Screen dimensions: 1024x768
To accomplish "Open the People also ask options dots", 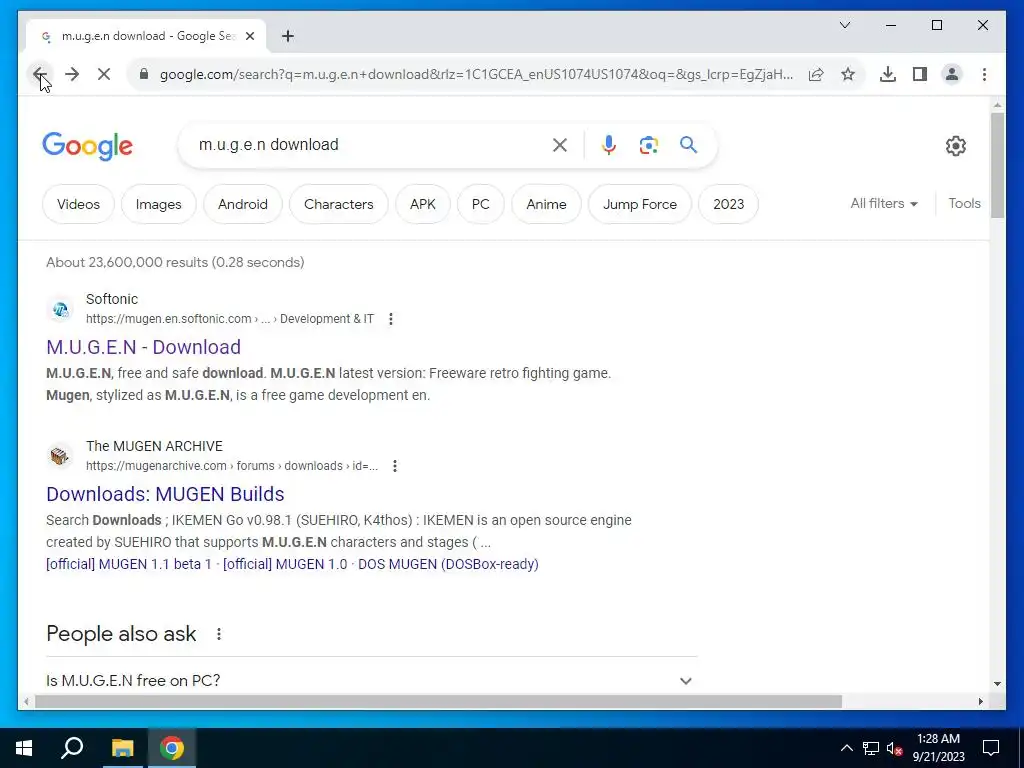I will pos(219,633).
